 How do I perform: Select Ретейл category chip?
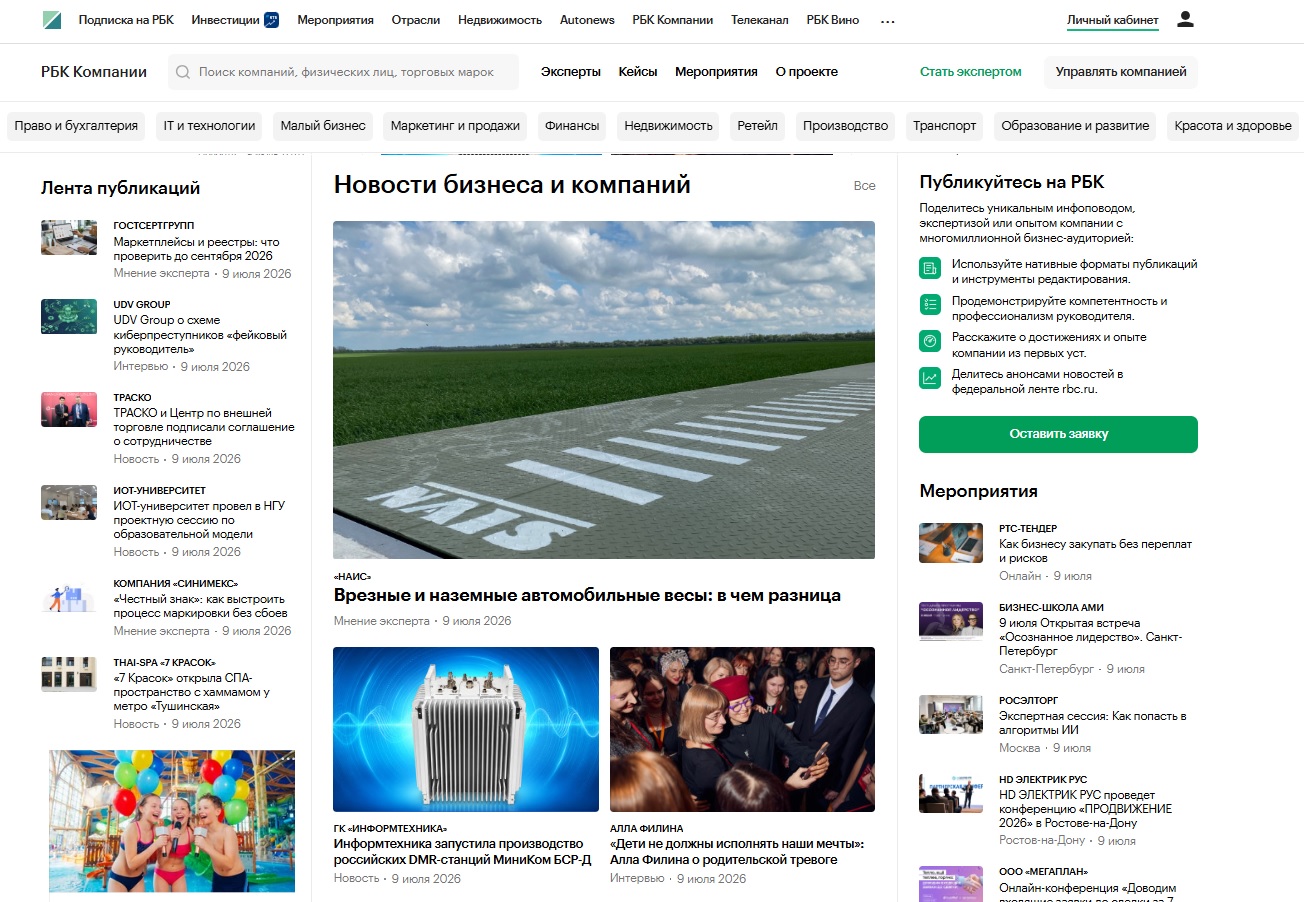coord(757,126)
